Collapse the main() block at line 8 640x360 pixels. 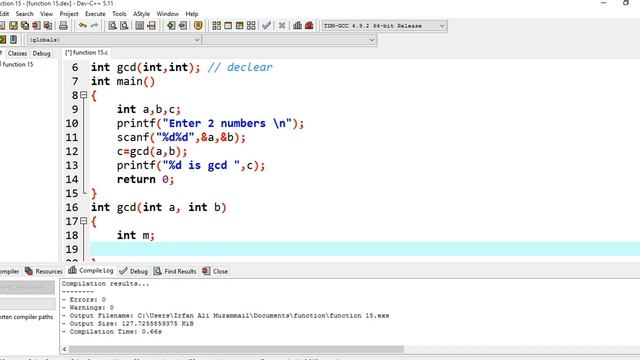point(84,95)
